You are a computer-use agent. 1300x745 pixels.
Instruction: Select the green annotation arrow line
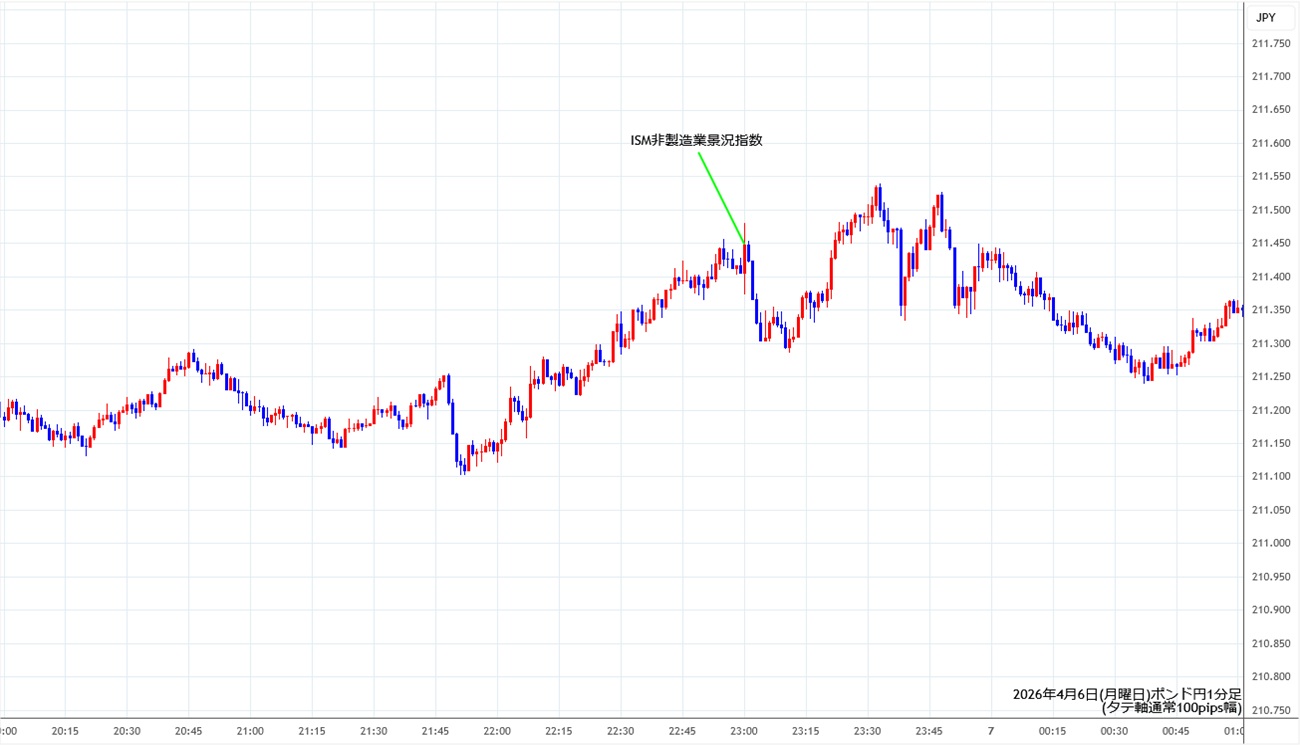point(721,197)
